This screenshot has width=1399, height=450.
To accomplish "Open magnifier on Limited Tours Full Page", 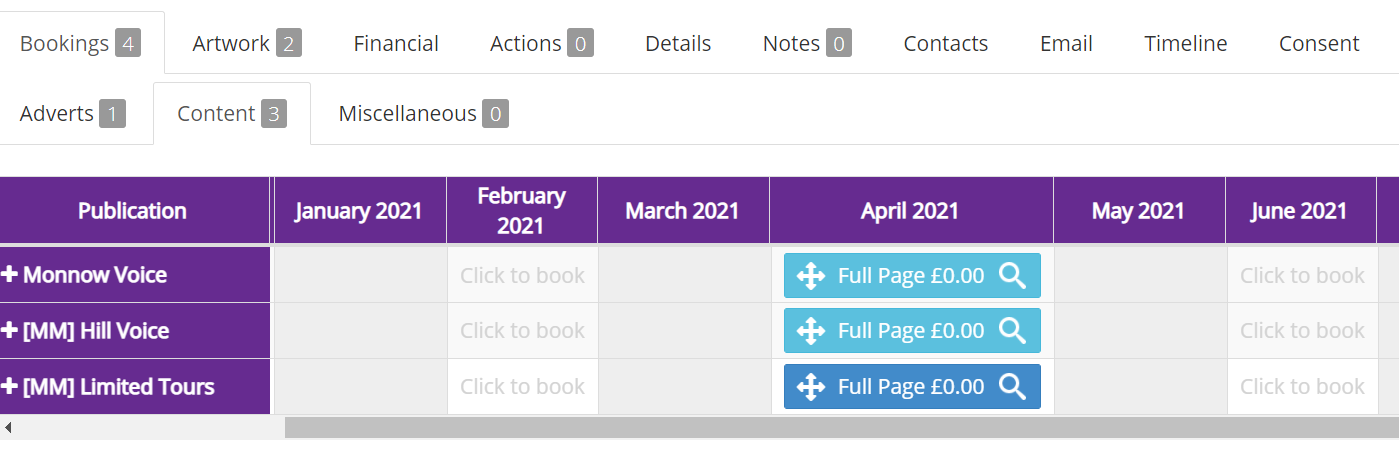I will (1012, 387).
